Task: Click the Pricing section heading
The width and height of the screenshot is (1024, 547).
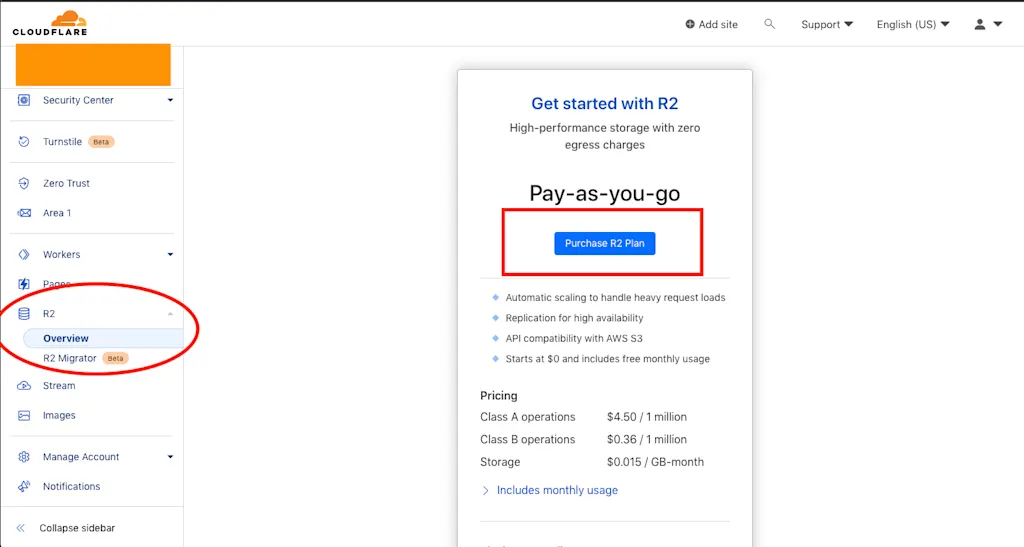Action: click(x=499, y=396)
